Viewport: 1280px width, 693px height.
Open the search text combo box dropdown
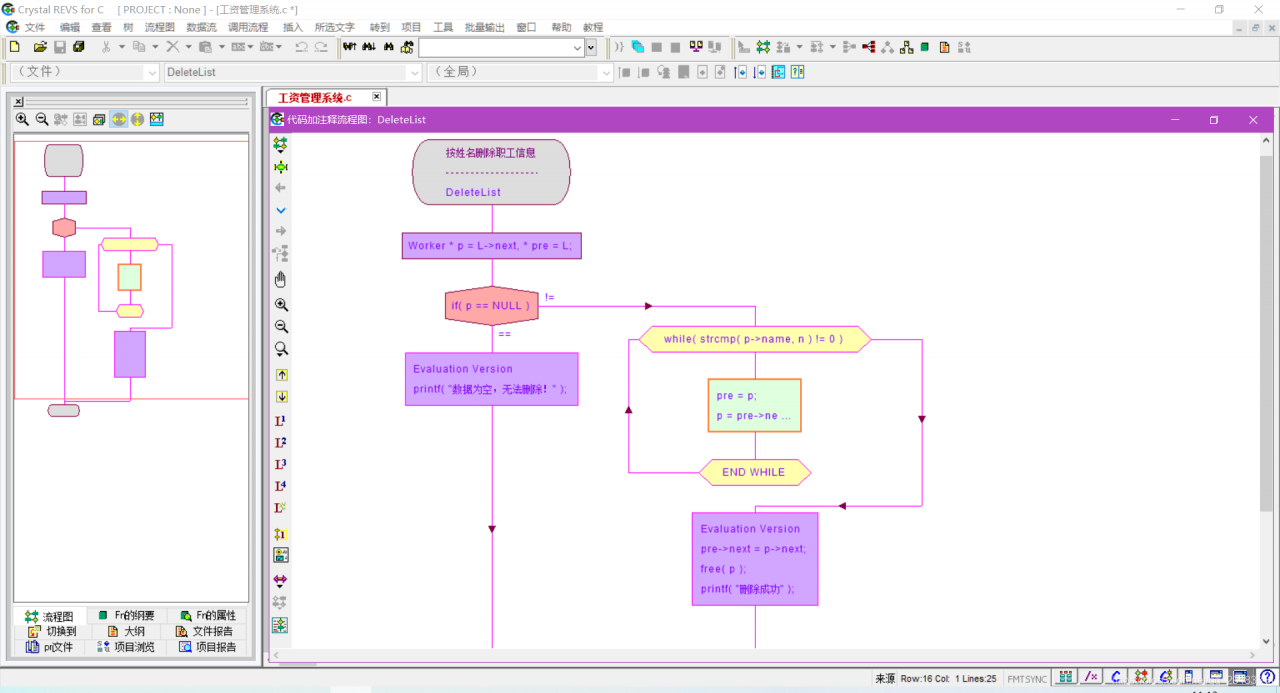pyautogui.click(x=577, y=47)
